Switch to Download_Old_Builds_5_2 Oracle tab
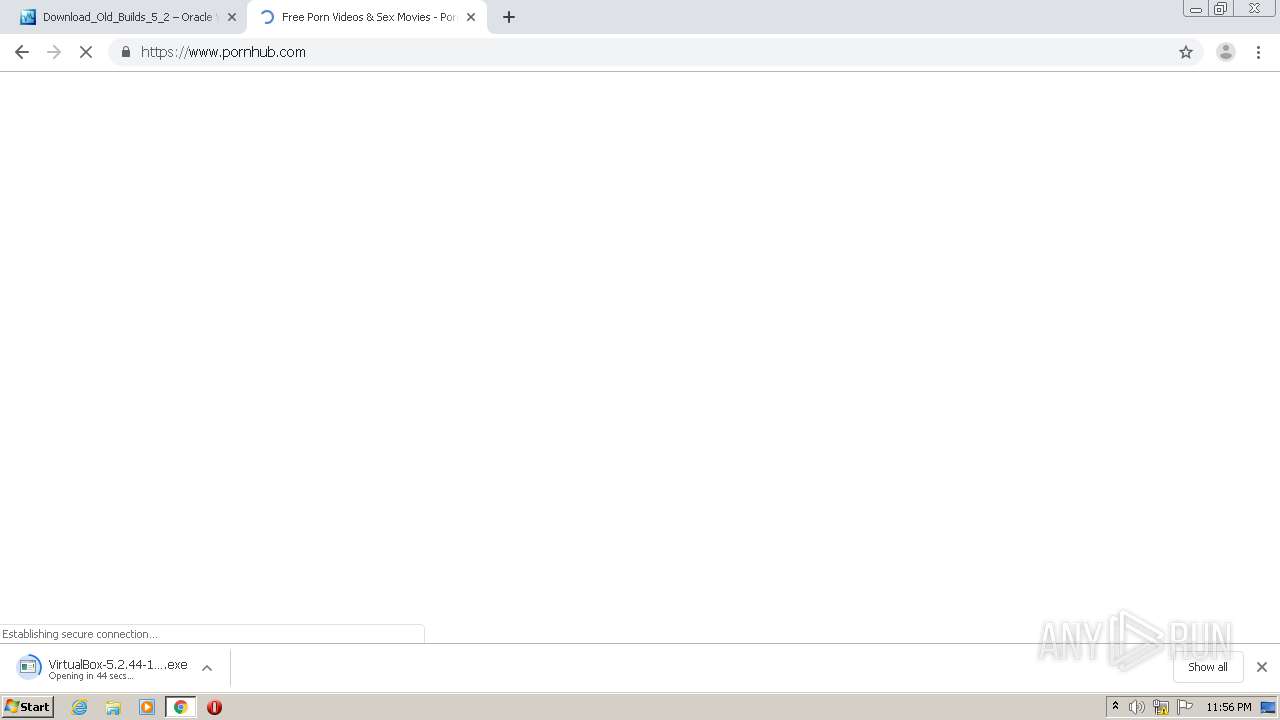The width and height of the screenshot is (1280, 720). (127, 17)
